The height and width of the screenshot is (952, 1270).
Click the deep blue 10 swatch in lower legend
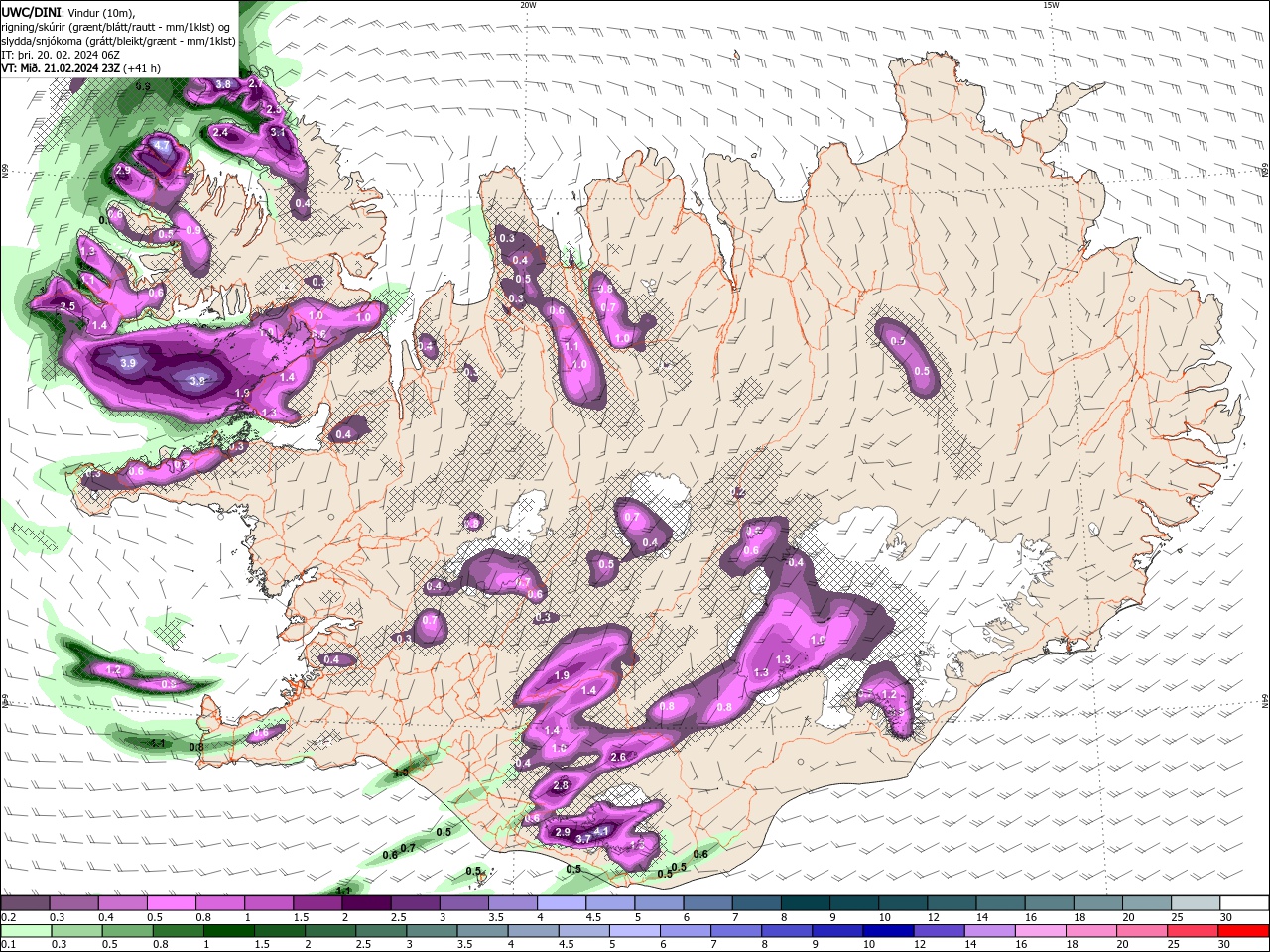coord(889,931)
